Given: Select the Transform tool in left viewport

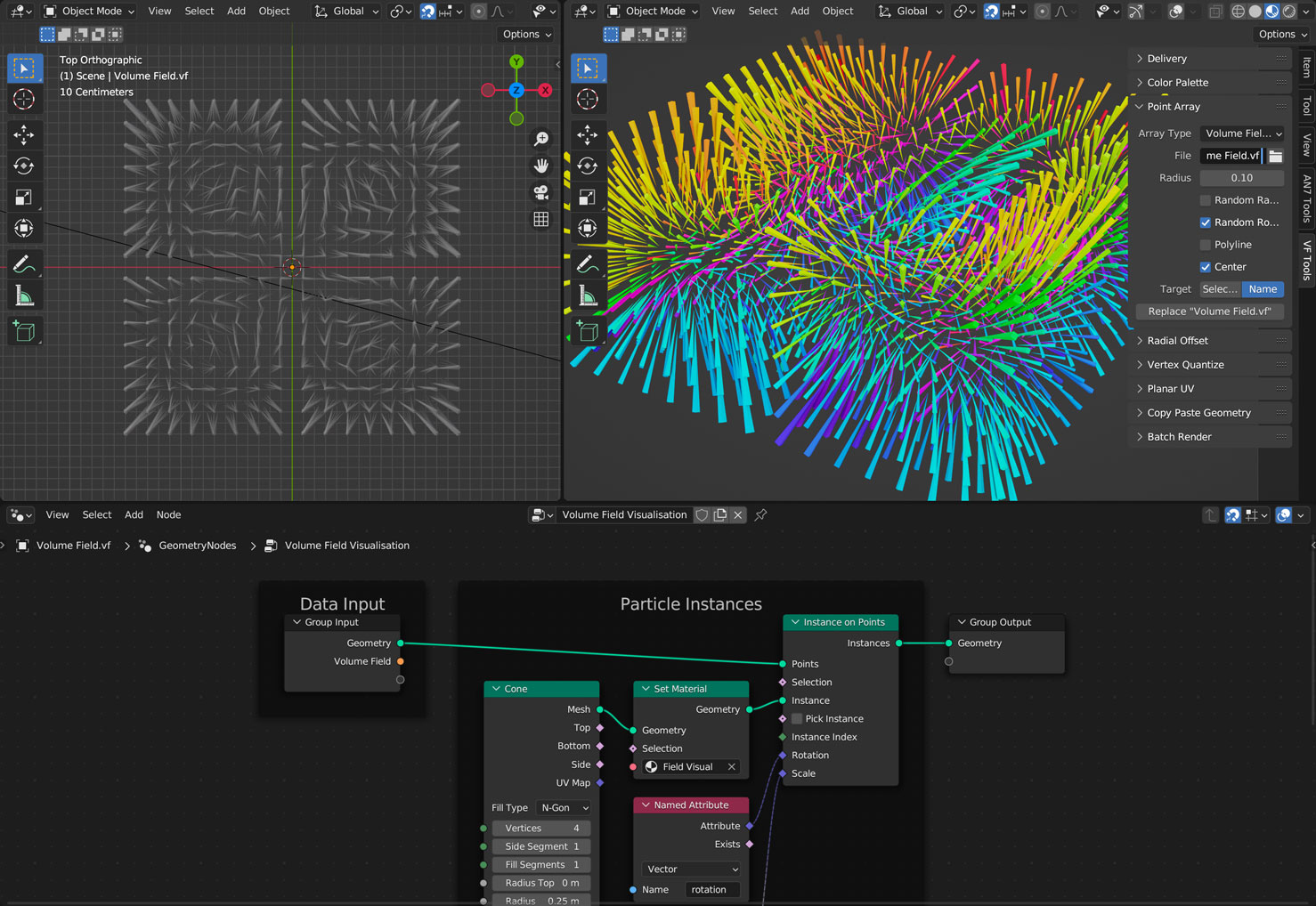Looking at the screenshot, I should (24, 228).
